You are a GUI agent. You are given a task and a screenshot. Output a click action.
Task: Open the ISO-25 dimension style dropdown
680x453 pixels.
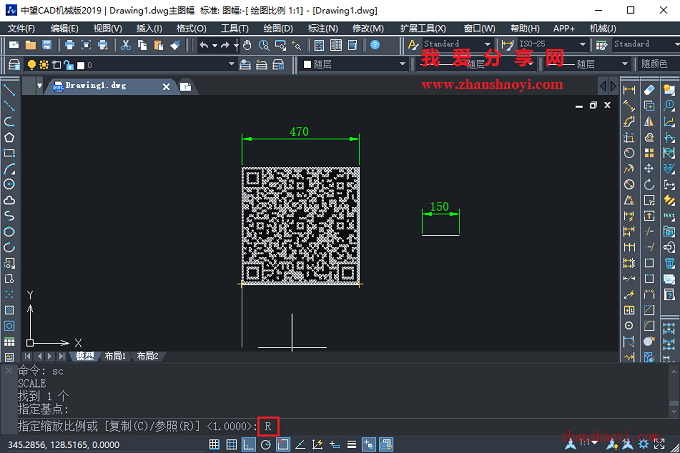click(582, 44)
